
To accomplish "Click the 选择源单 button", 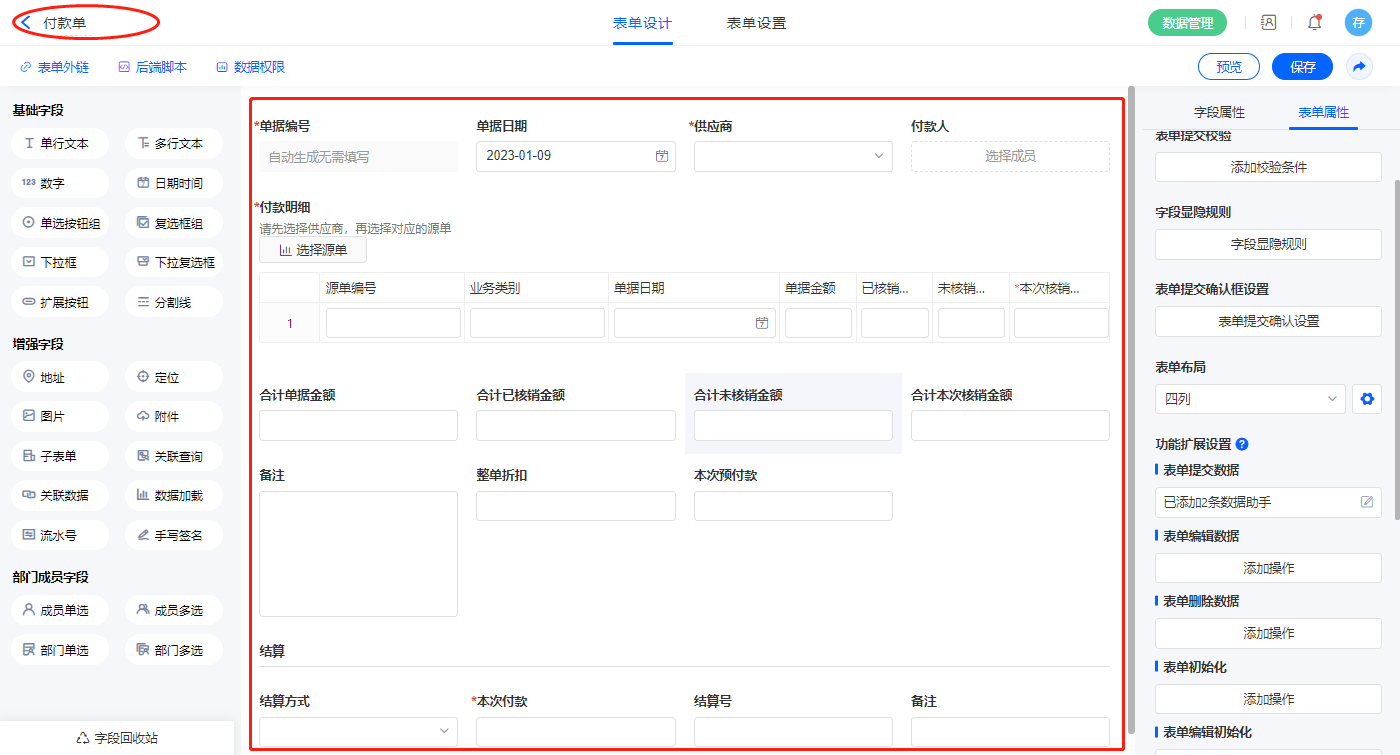I will pyautogui.click(x=312, y=250).
